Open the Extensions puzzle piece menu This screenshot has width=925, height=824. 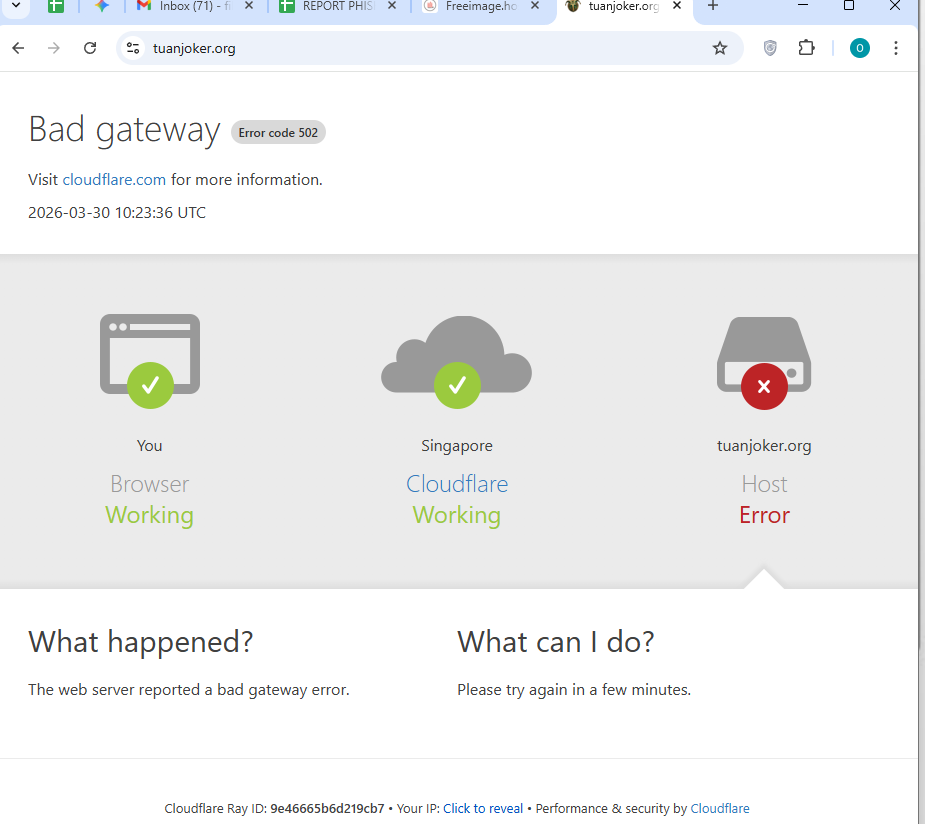806,48
